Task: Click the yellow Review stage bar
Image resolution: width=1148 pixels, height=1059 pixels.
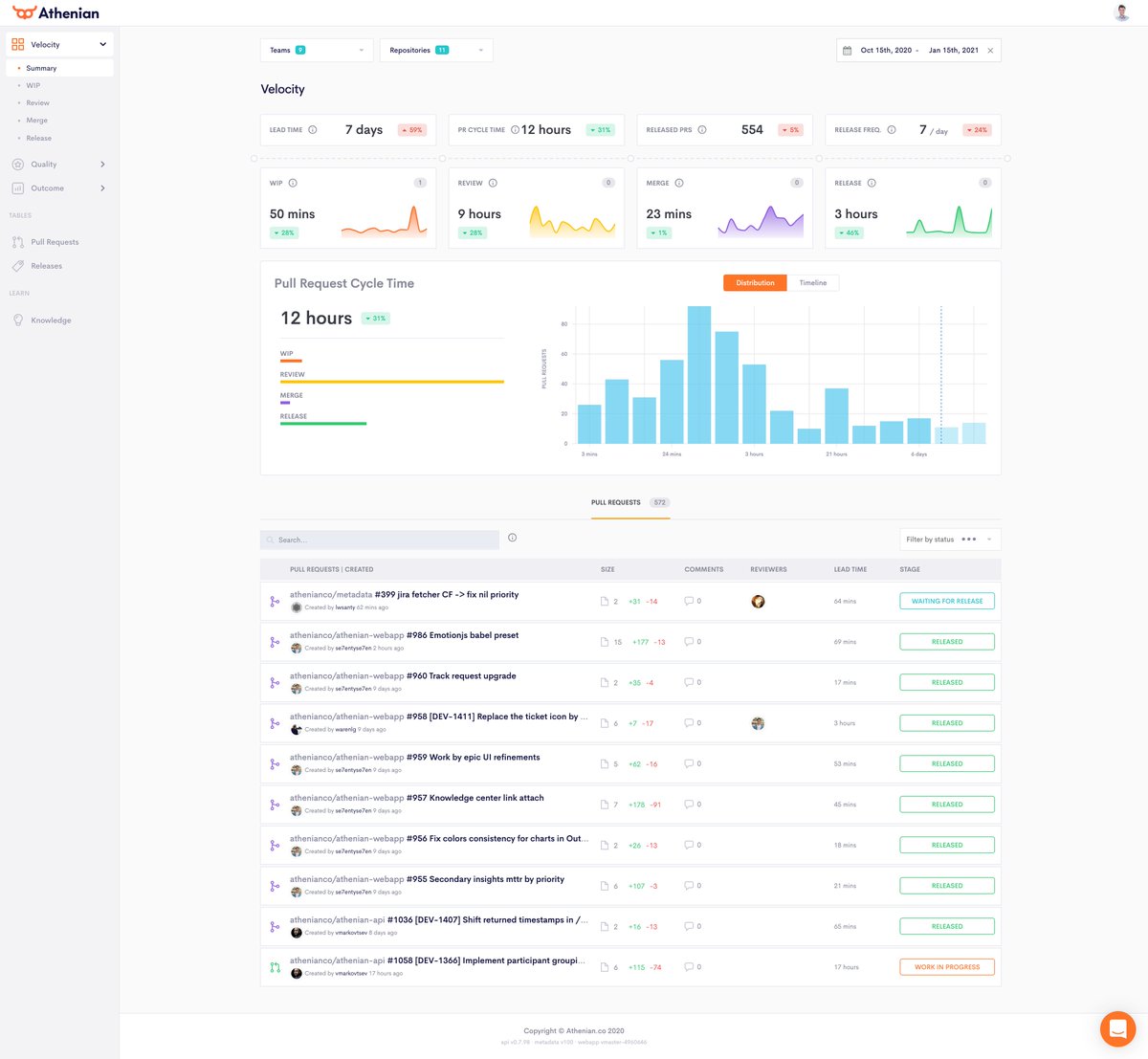Action: [x=392, y=382]
